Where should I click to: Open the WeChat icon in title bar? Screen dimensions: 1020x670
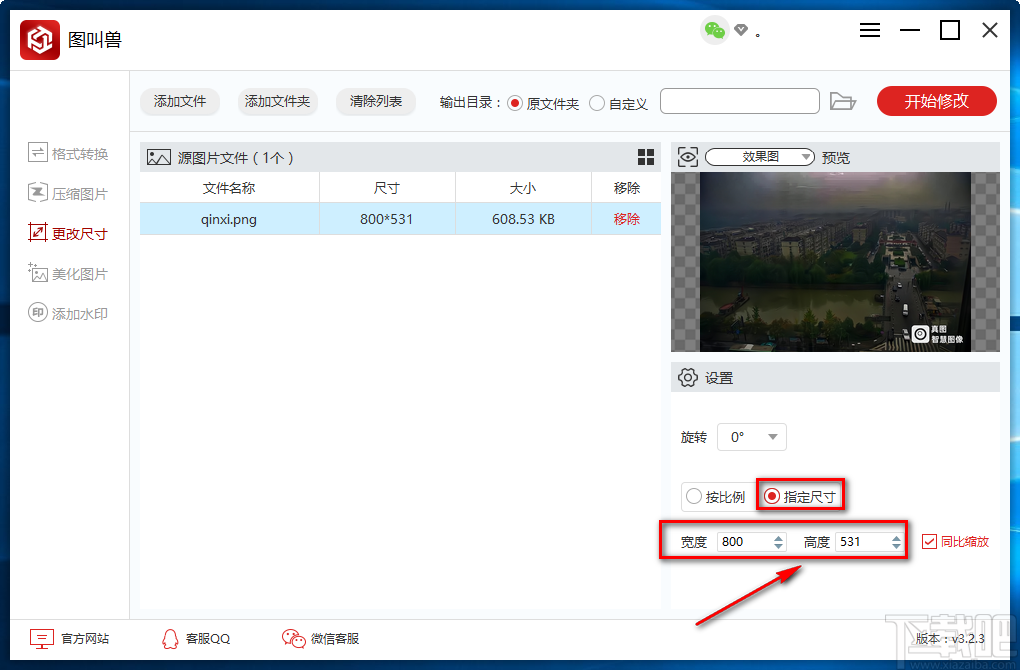714,30
